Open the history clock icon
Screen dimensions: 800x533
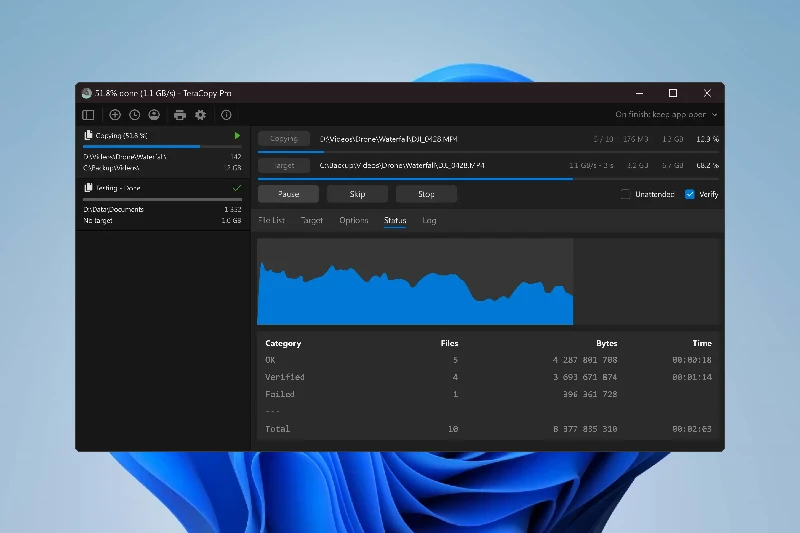pos(135,115)
